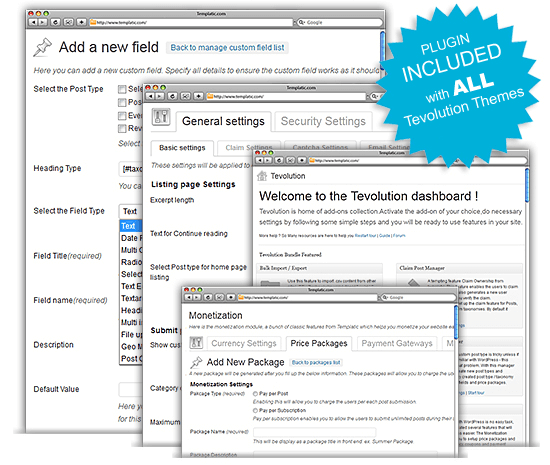Open the Basic settings sub-tab
Viewport: 550px width, 465px height.
[182, 148]
